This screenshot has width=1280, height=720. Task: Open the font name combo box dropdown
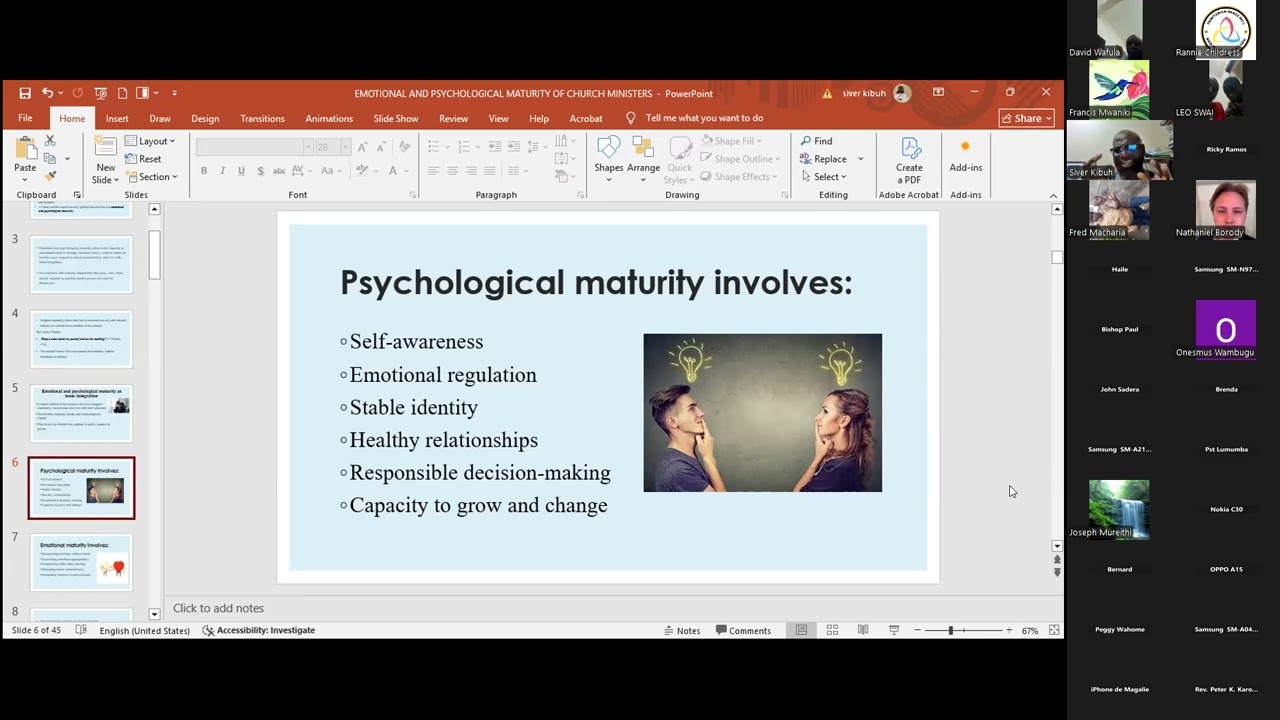(307, 147)
